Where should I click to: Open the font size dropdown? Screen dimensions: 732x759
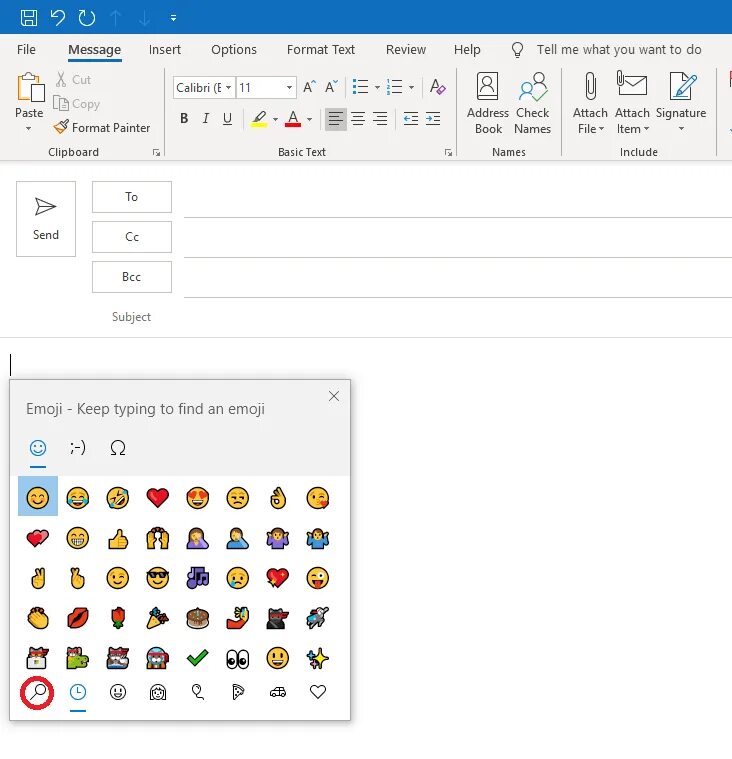[x=289, y=88]
